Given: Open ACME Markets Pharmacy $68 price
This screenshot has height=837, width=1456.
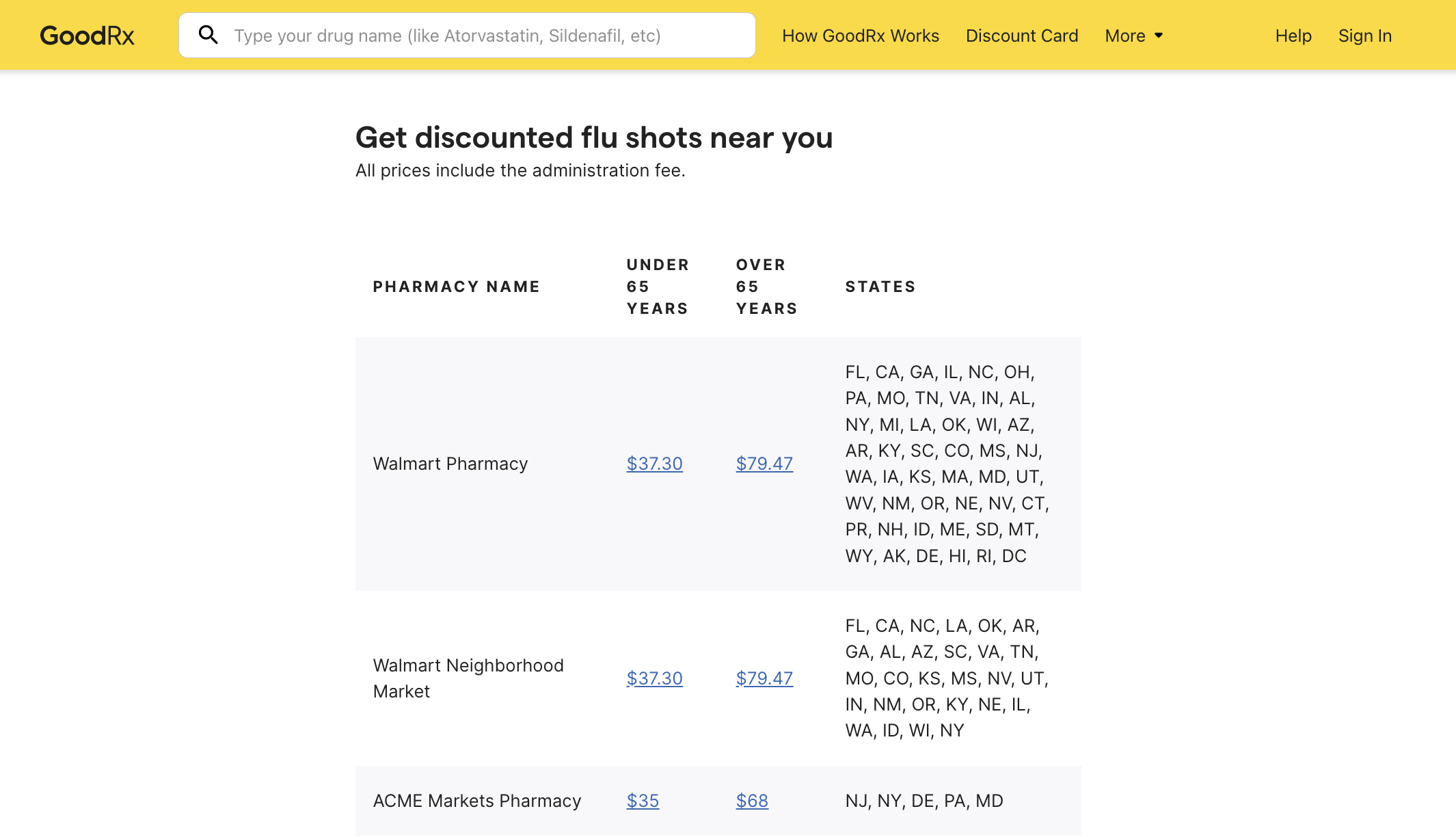Looking at the screenshot, I should click(753, 801).
